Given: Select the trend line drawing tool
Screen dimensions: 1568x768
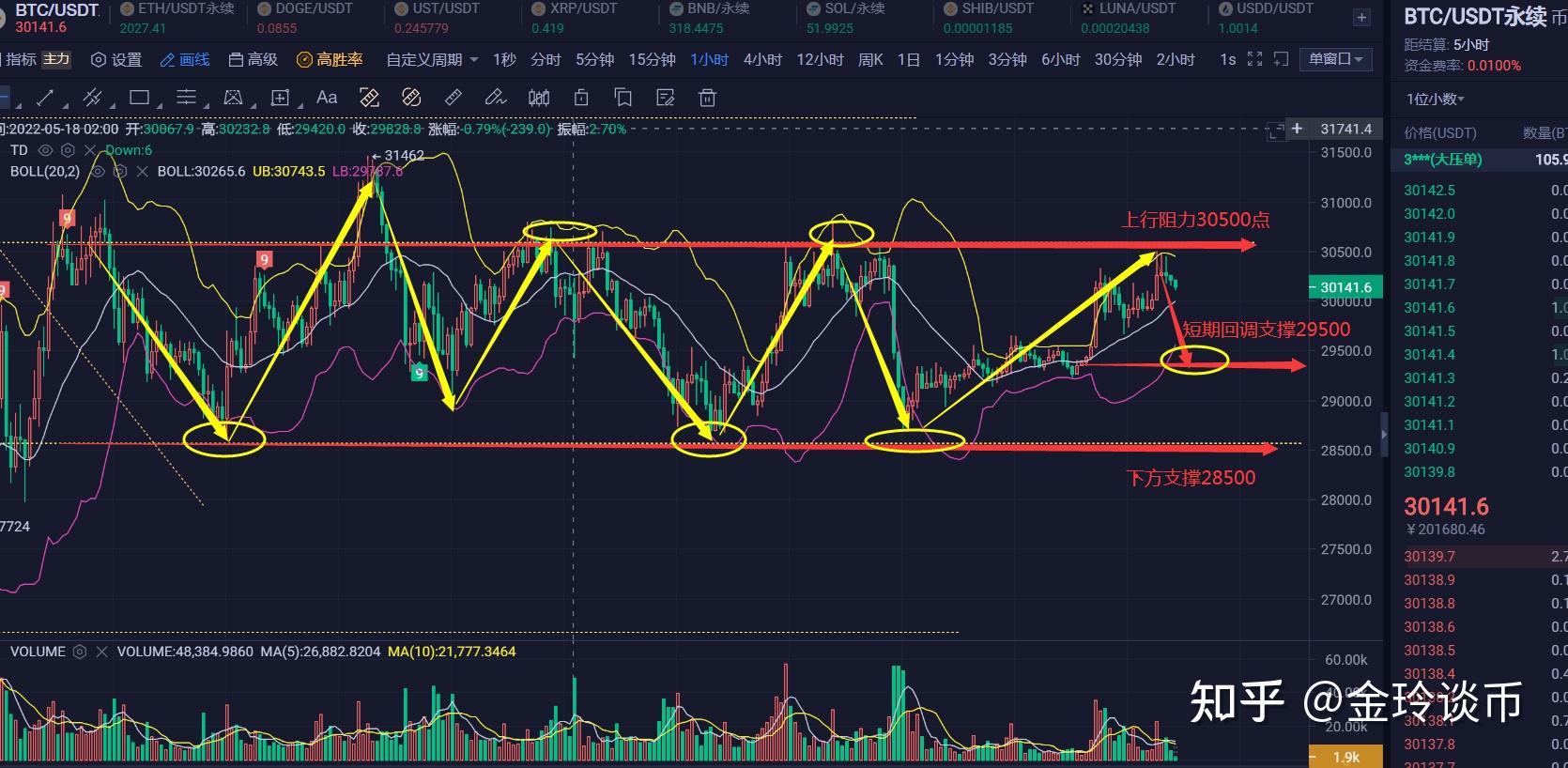Looking at the screenshot, I should click(44, 98).
